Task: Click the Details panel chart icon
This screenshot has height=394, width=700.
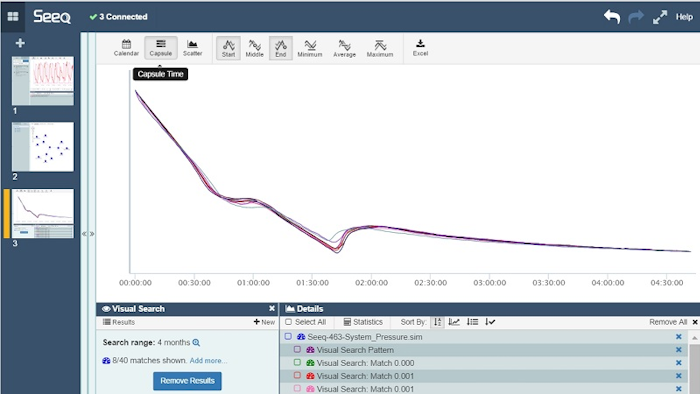Action: [290, 308]
